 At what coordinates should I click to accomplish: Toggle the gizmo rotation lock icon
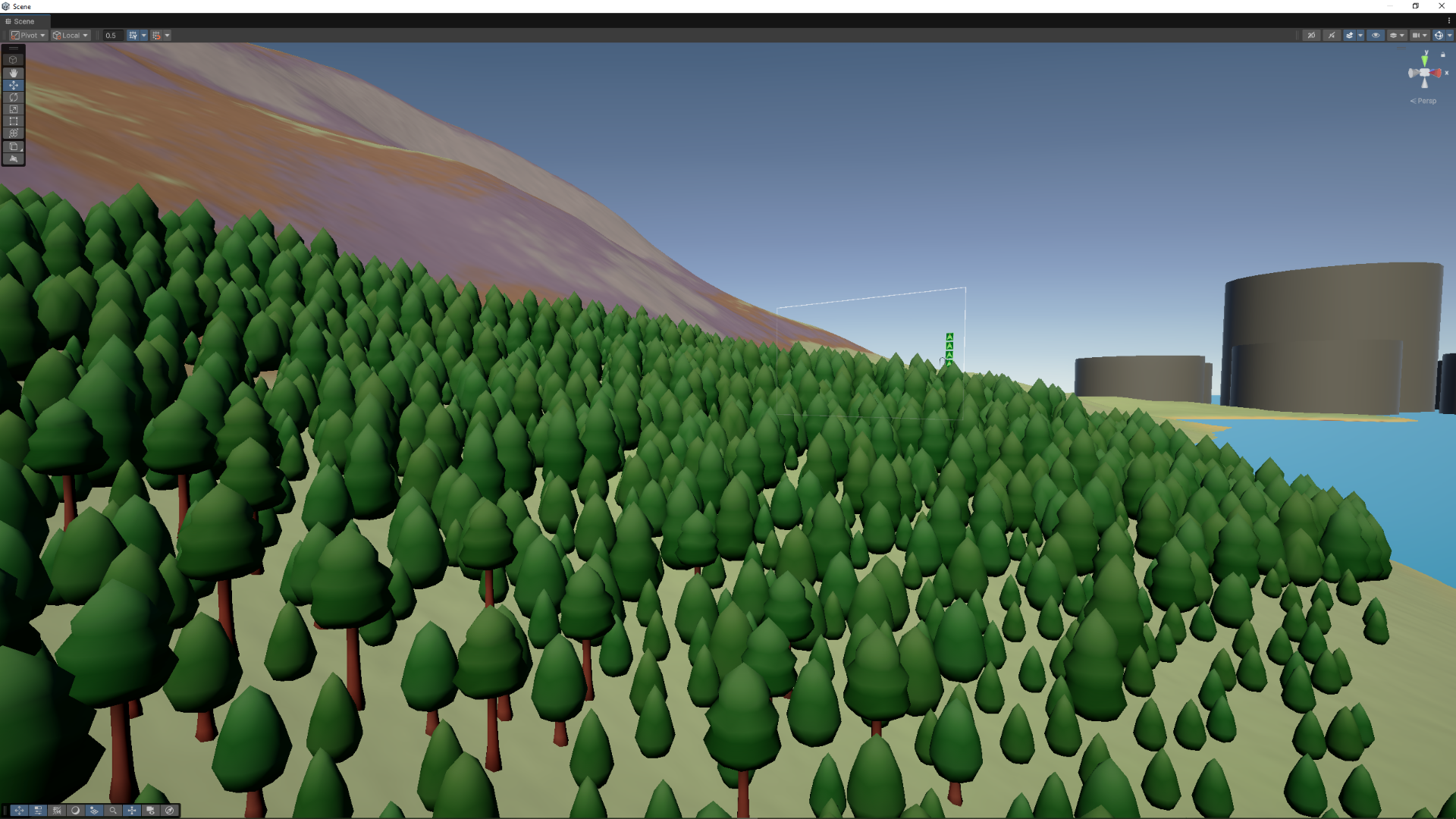click(x=1443, y=55)
